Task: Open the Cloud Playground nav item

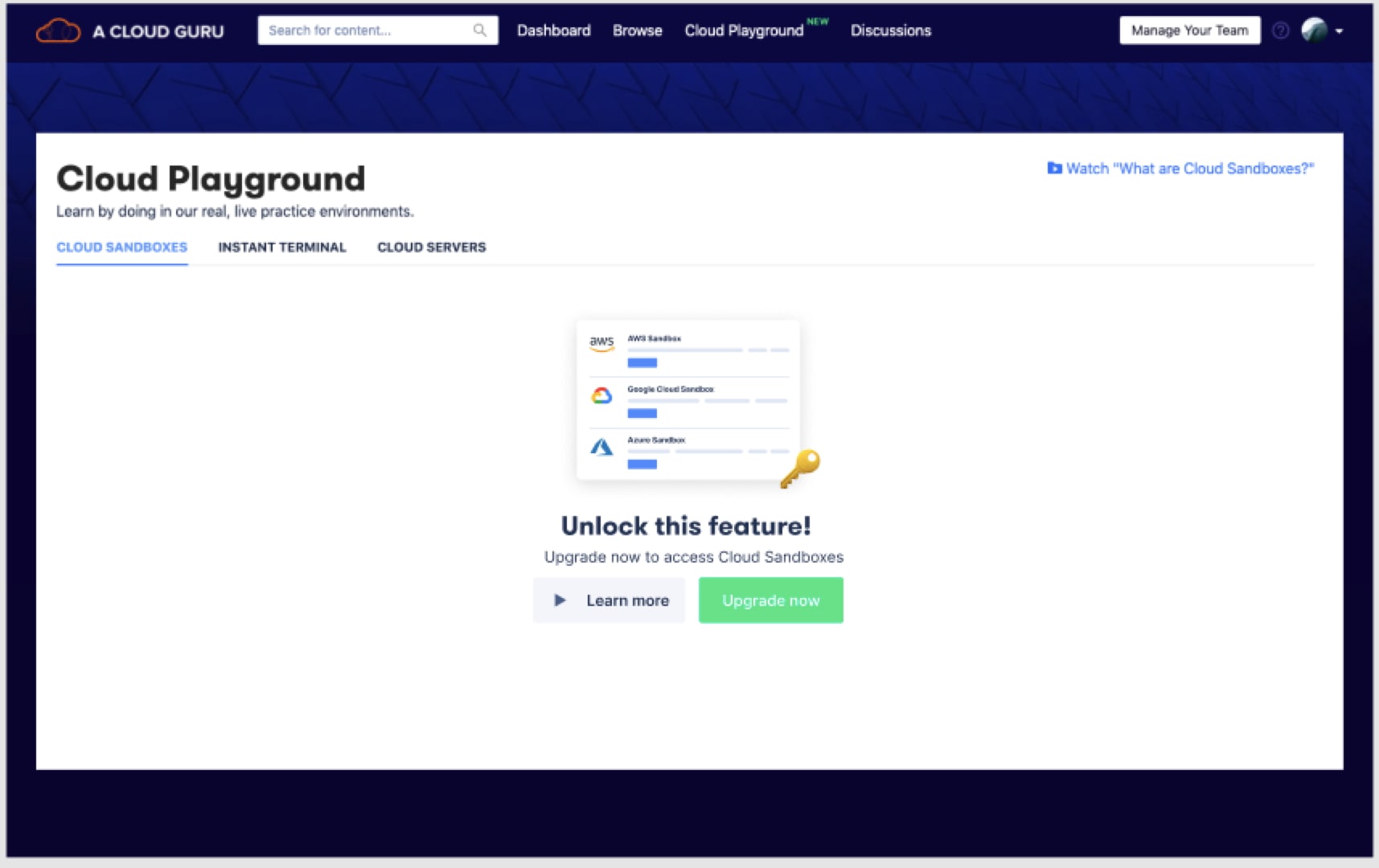Action: tap(744, 31)
